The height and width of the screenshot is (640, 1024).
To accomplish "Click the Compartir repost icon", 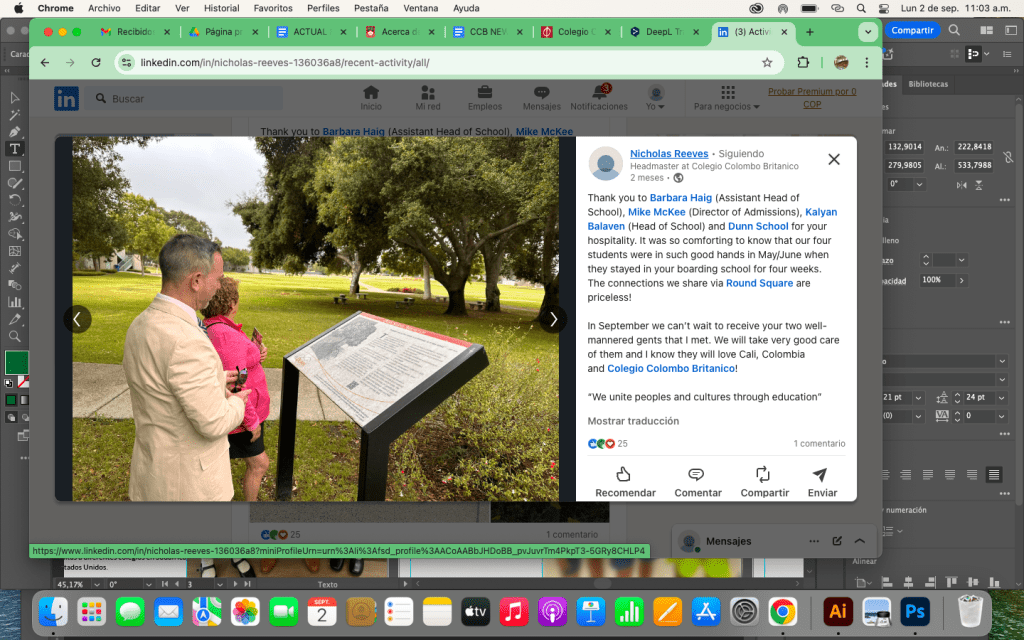I will tap(764, 474).
